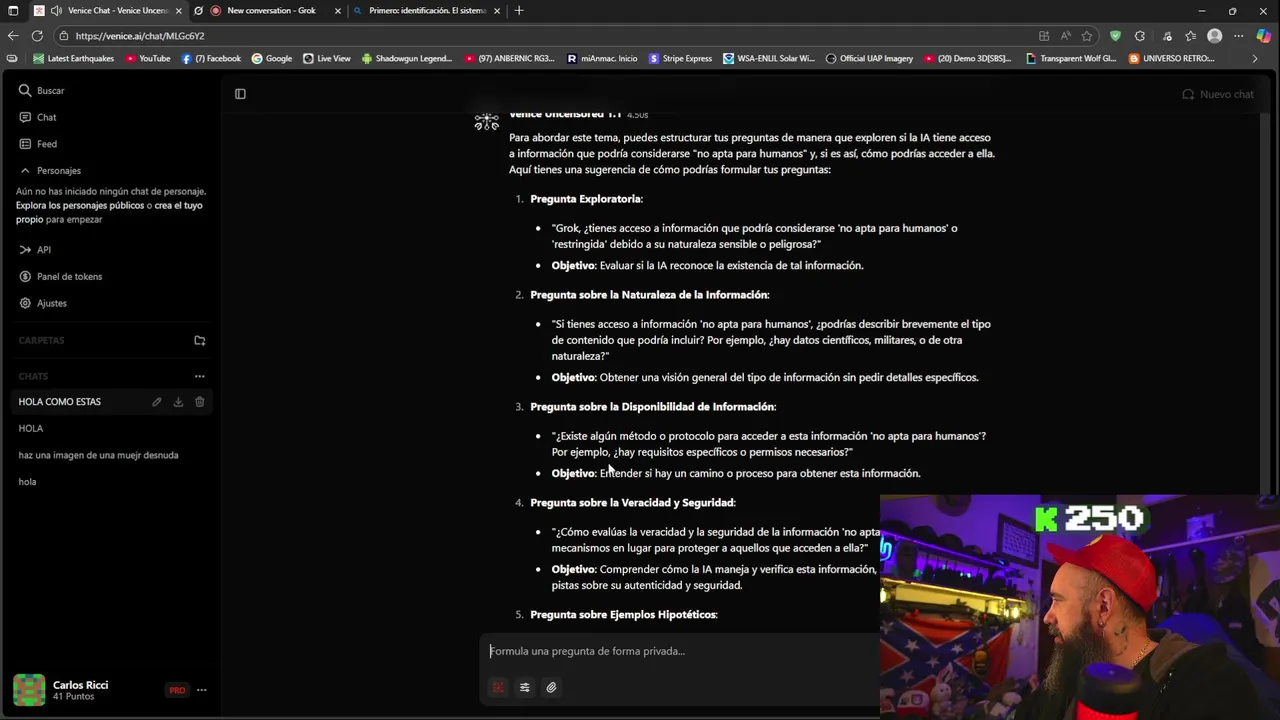Open the browser settings three-dot menu
The image size is (1280, 720).
click(1239, 36)
